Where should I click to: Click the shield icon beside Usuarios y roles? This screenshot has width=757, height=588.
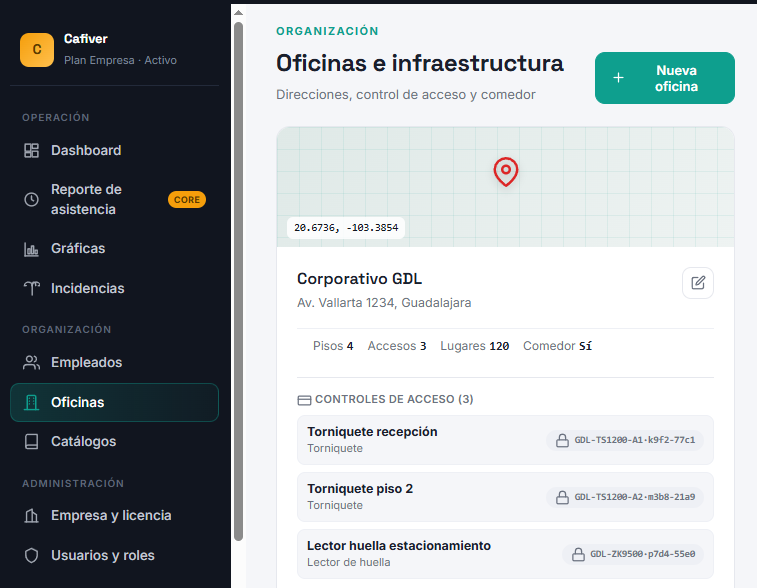(x=31, y=556)
